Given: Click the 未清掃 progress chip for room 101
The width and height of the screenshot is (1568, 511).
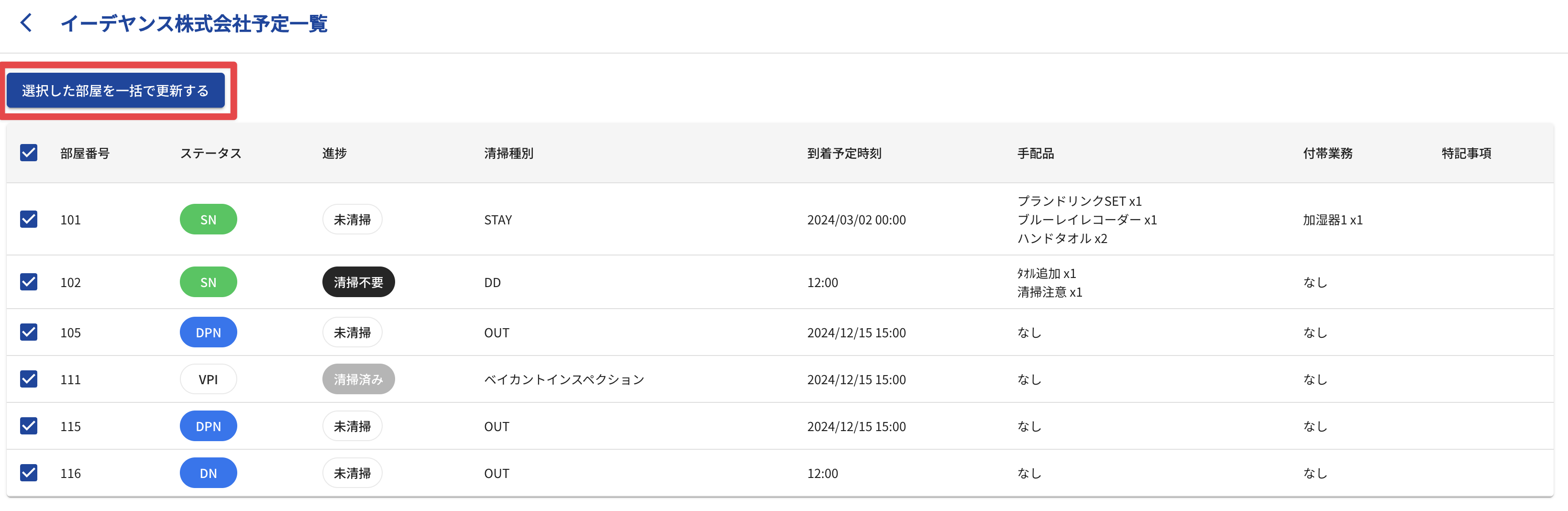Looking at the screenshot, I should point(352,219).
